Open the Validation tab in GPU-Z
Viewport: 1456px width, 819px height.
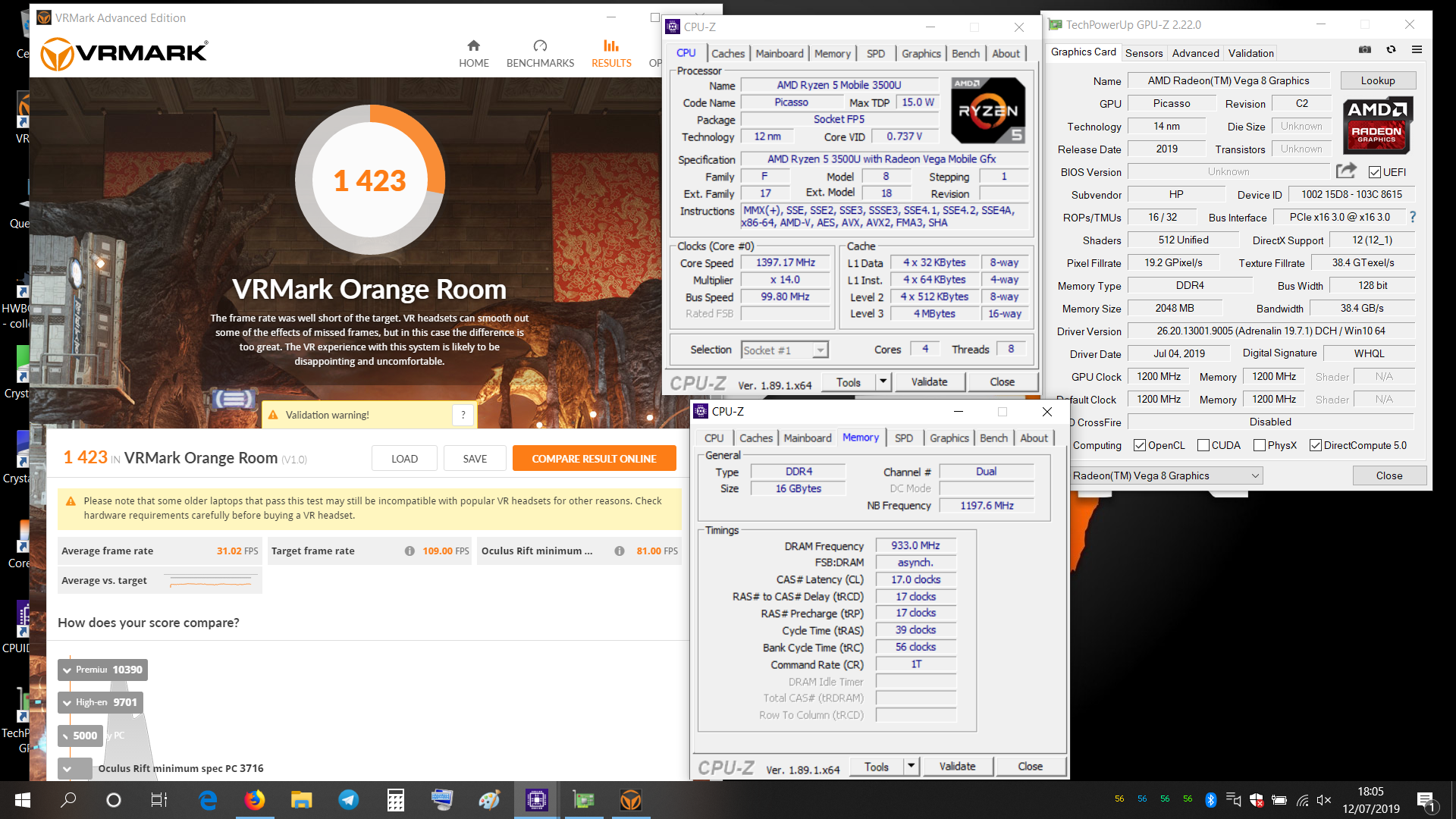1250,52
